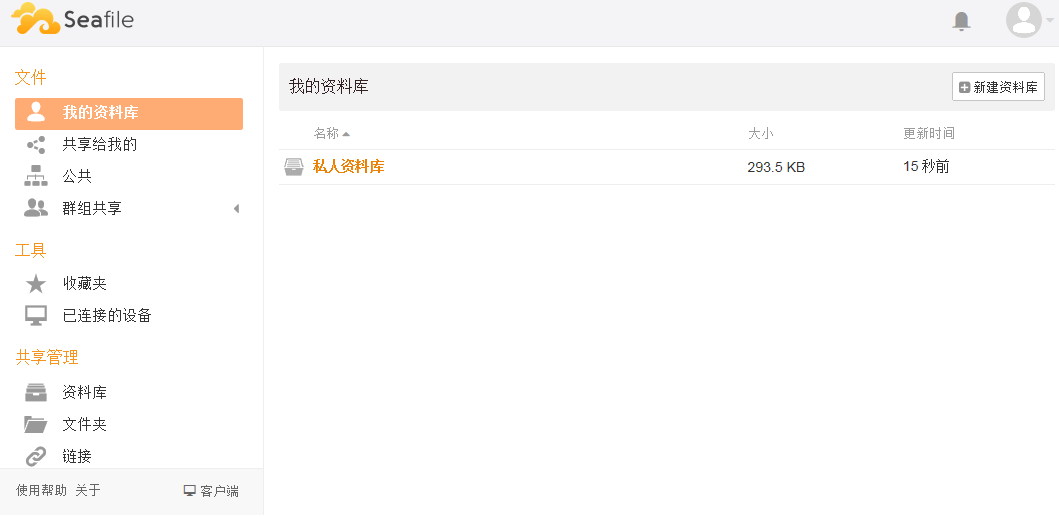Open the 文件夹 shared folders item
The image size is (1059, 517).
click(x=84, y=424)
